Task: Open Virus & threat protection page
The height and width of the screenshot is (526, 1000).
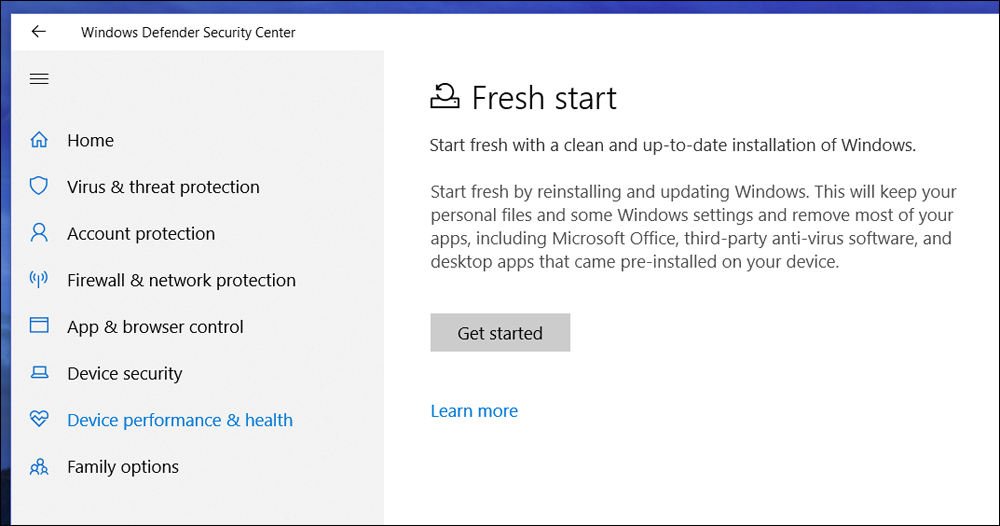Action: [x=163, y=187]
